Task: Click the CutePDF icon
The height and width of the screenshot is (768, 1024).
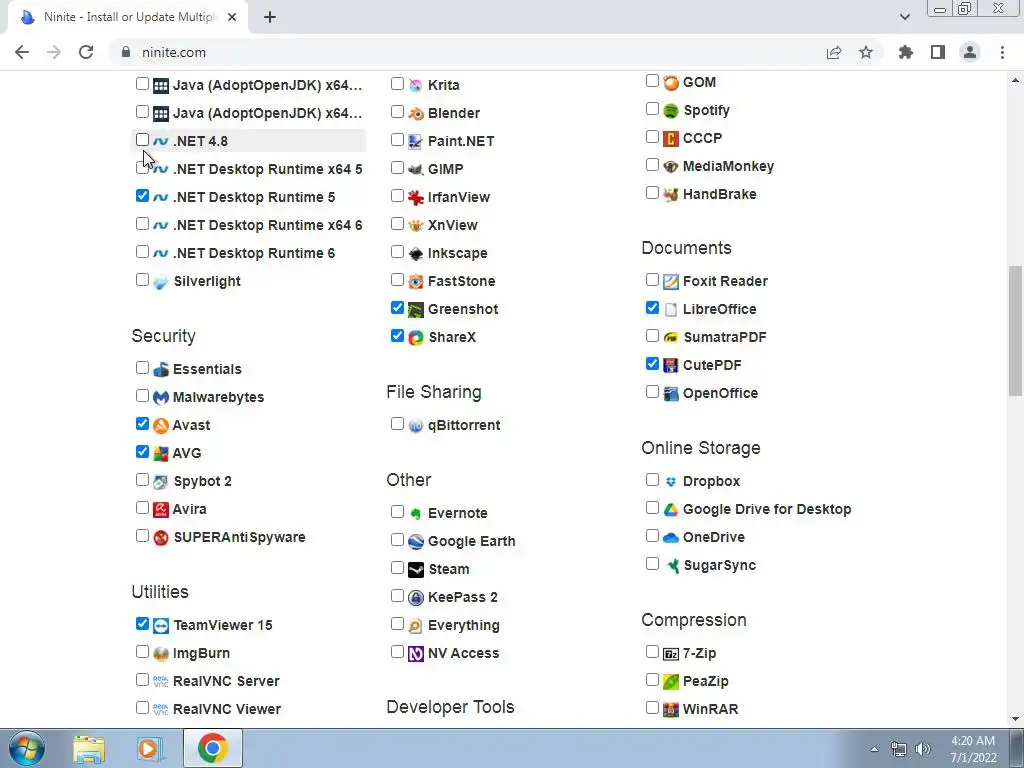Action: (671, 366)
